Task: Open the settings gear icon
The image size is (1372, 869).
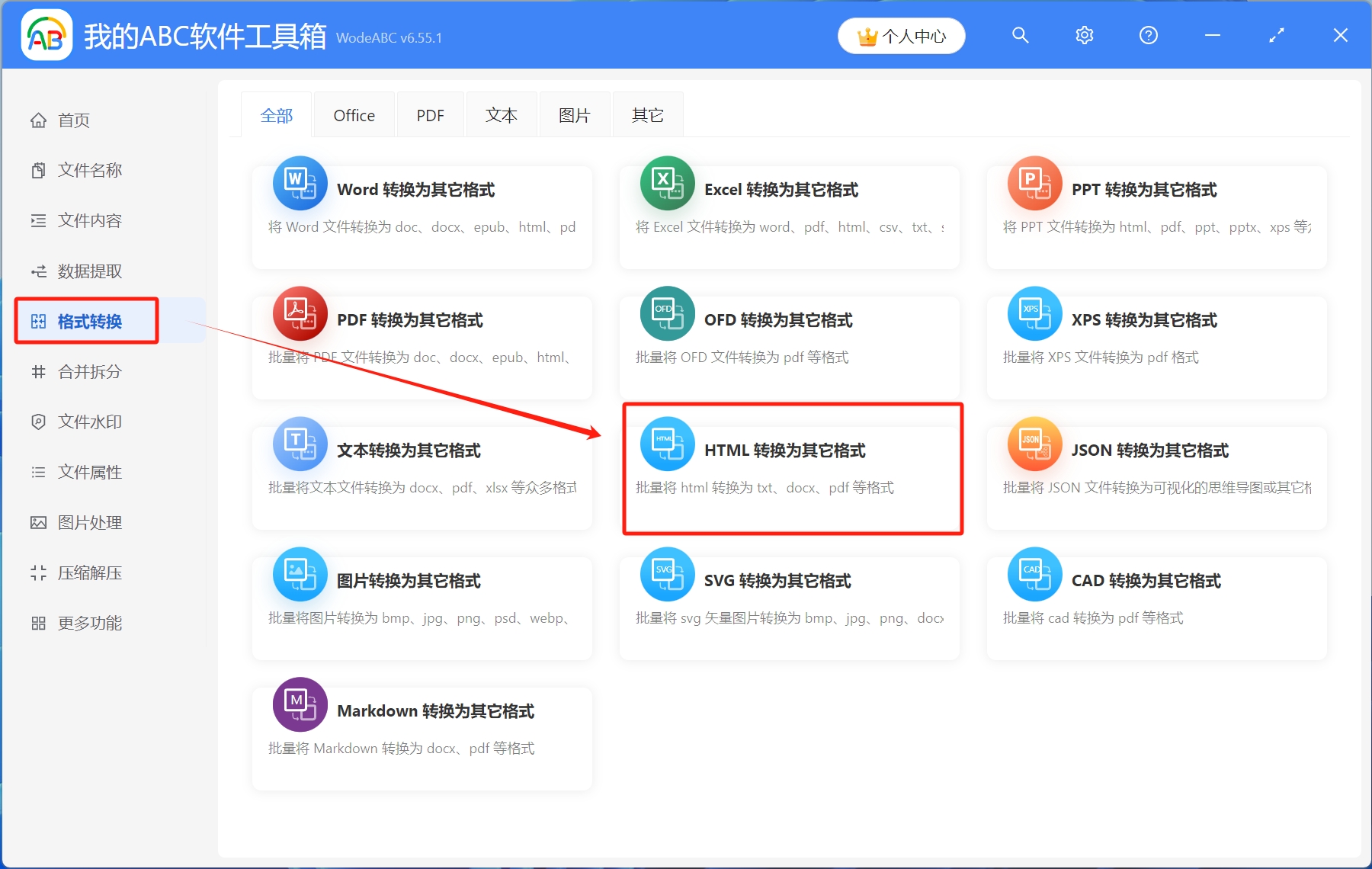Action: 1084,35
